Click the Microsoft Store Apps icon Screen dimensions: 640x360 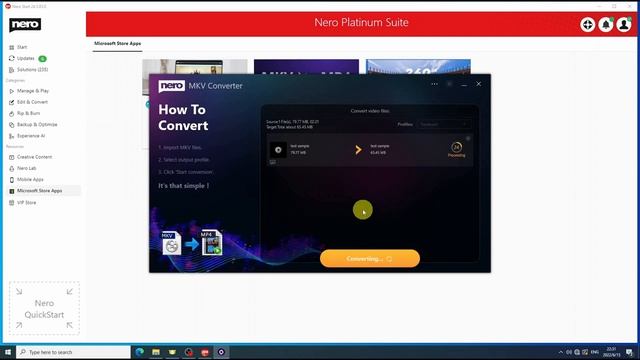click(x=11, y=191)
